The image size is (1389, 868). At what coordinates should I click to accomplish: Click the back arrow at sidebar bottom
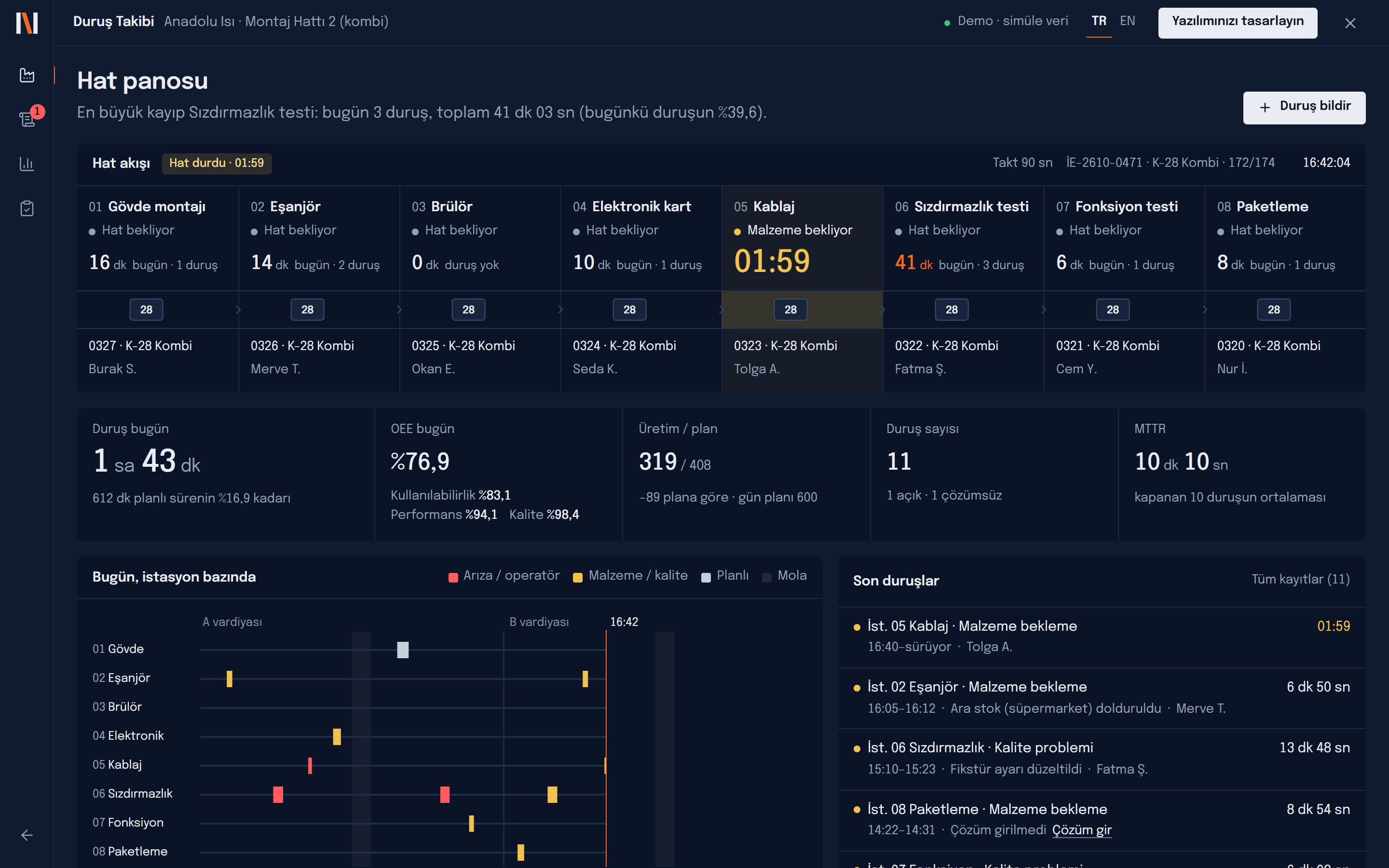click(x=27, y=835)
